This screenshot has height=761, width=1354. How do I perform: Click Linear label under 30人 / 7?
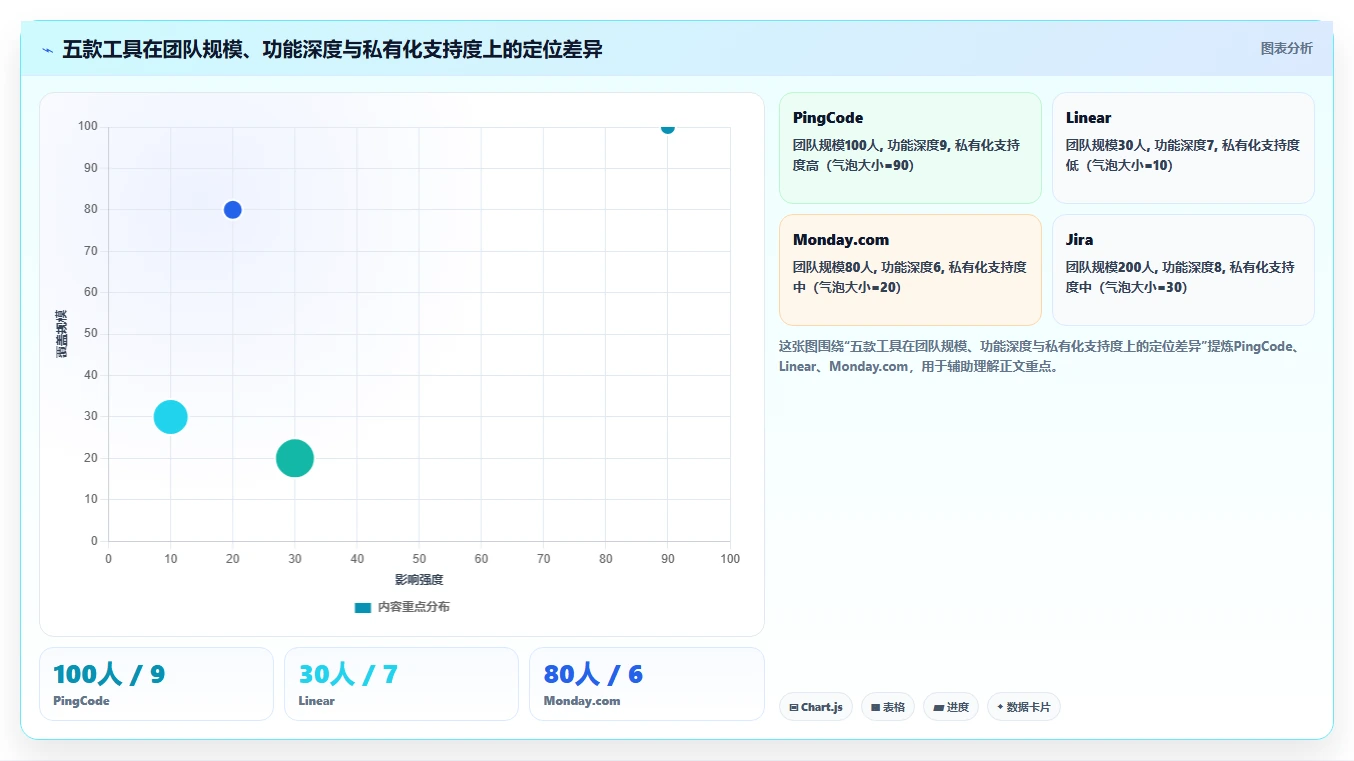(316, 701)
